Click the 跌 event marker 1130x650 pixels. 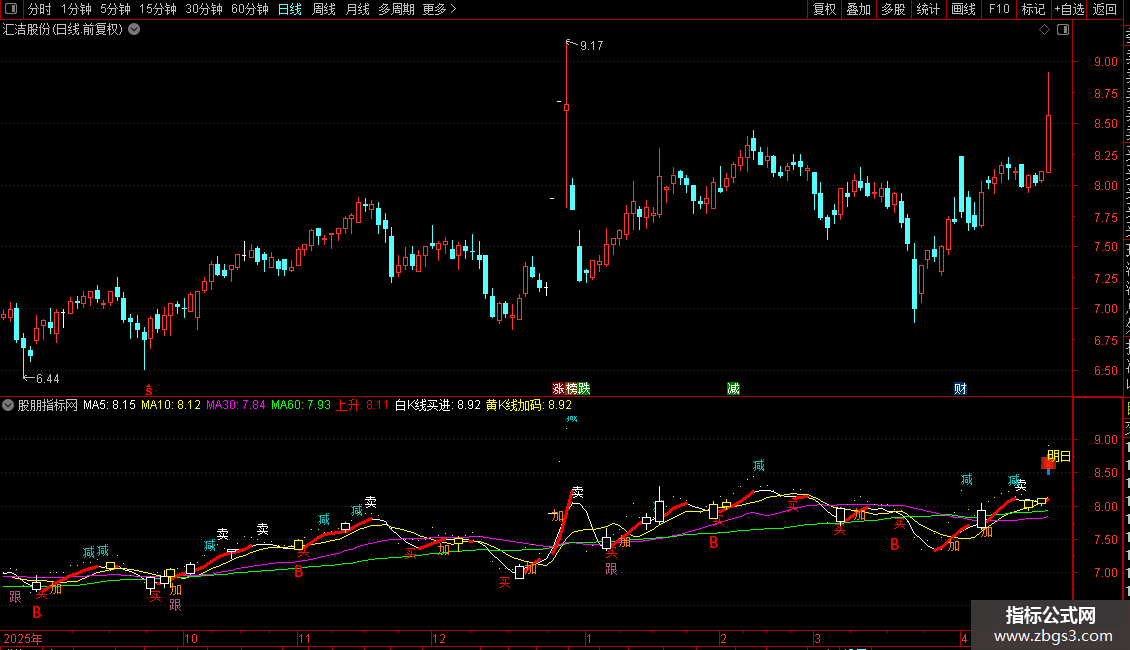click(584, 389)
